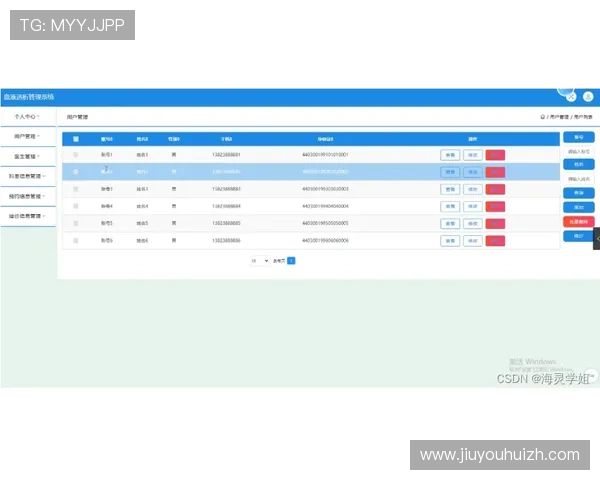Click the share icon in the header
Viewport: 600px width, 480px height.
pyautogui.click(x=571, y=96)
